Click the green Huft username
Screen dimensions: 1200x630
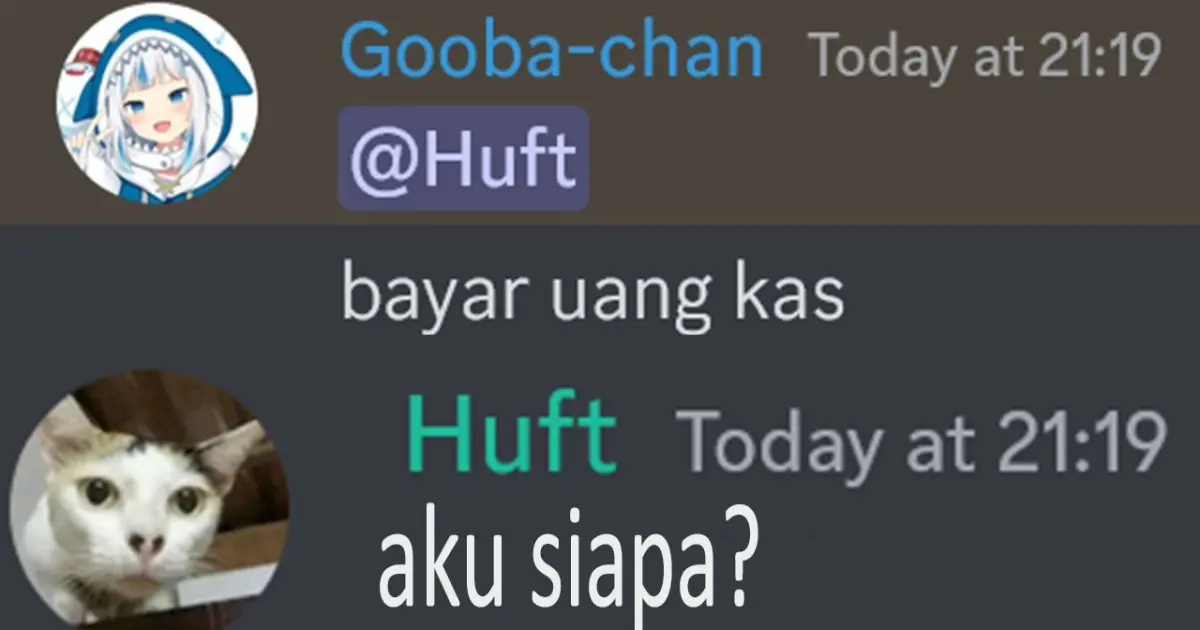tap(512, 436)
